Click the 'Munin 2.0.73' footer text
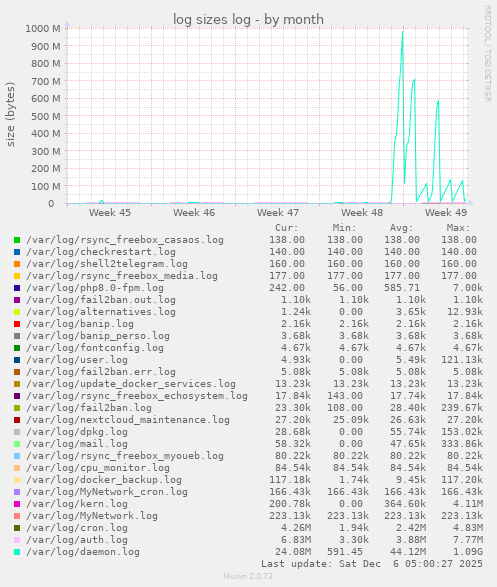The image size is (497, 587). (248, 576)
